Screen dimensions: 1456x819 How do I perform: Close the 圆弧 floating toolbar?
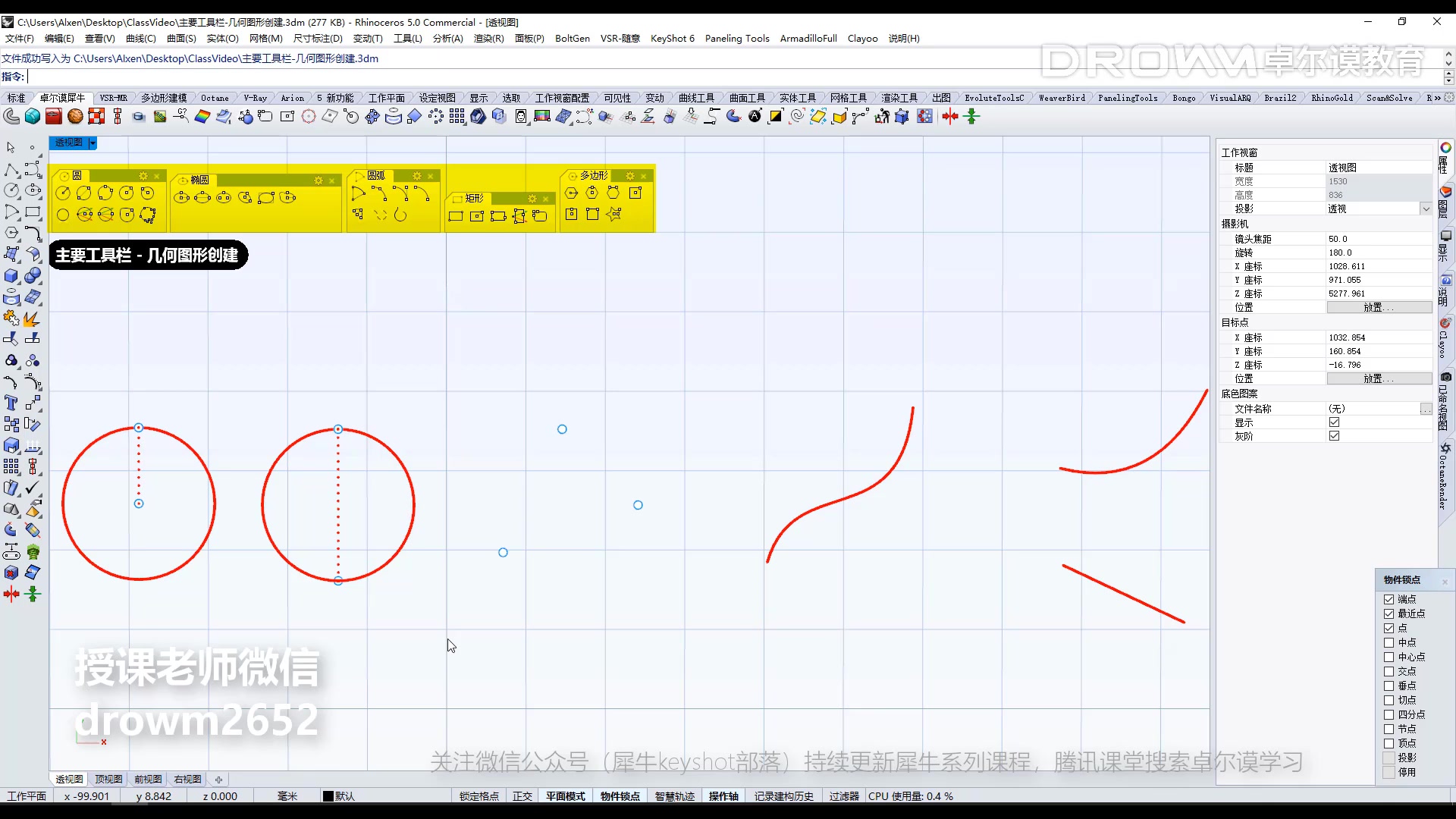click(430, 176)
